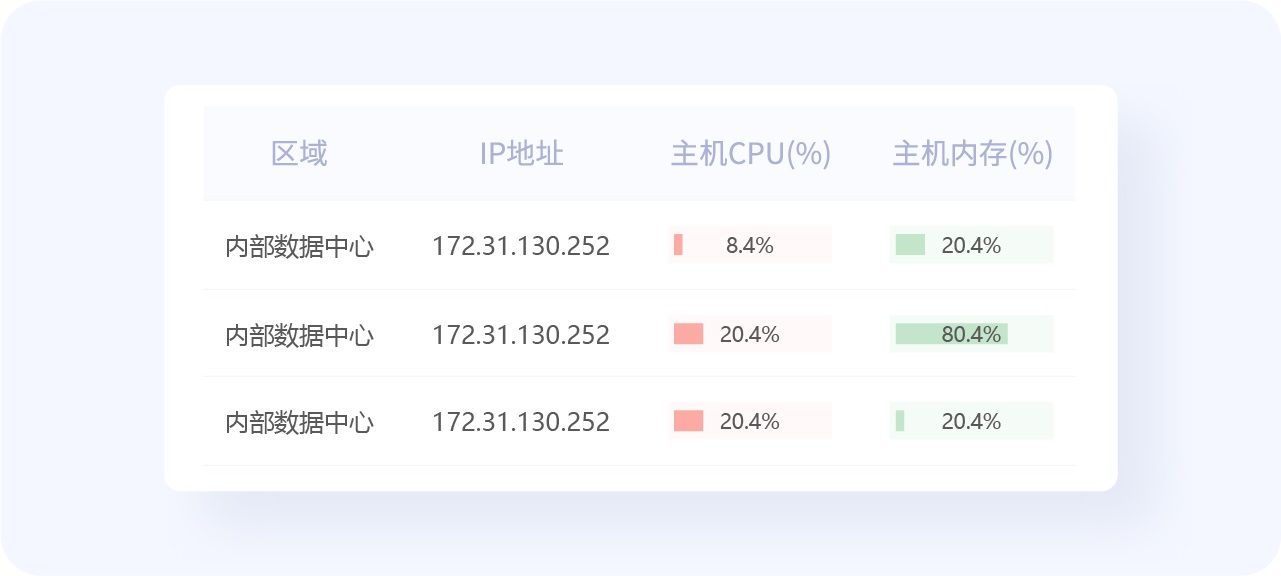Select 内部数据中心 in the second row
The image size is (1281, 576).
coord(299,334)
